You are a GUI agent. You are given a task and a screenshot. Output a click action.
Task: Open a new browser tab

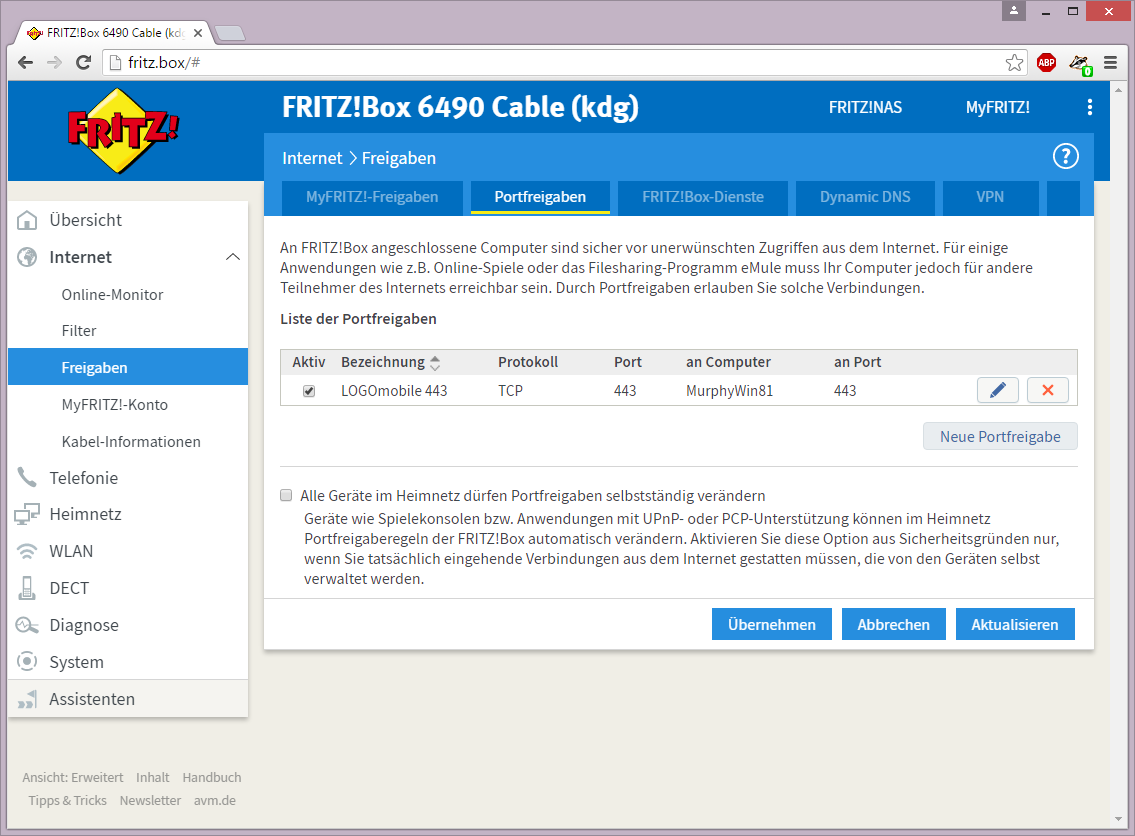[x=230, y=33]
